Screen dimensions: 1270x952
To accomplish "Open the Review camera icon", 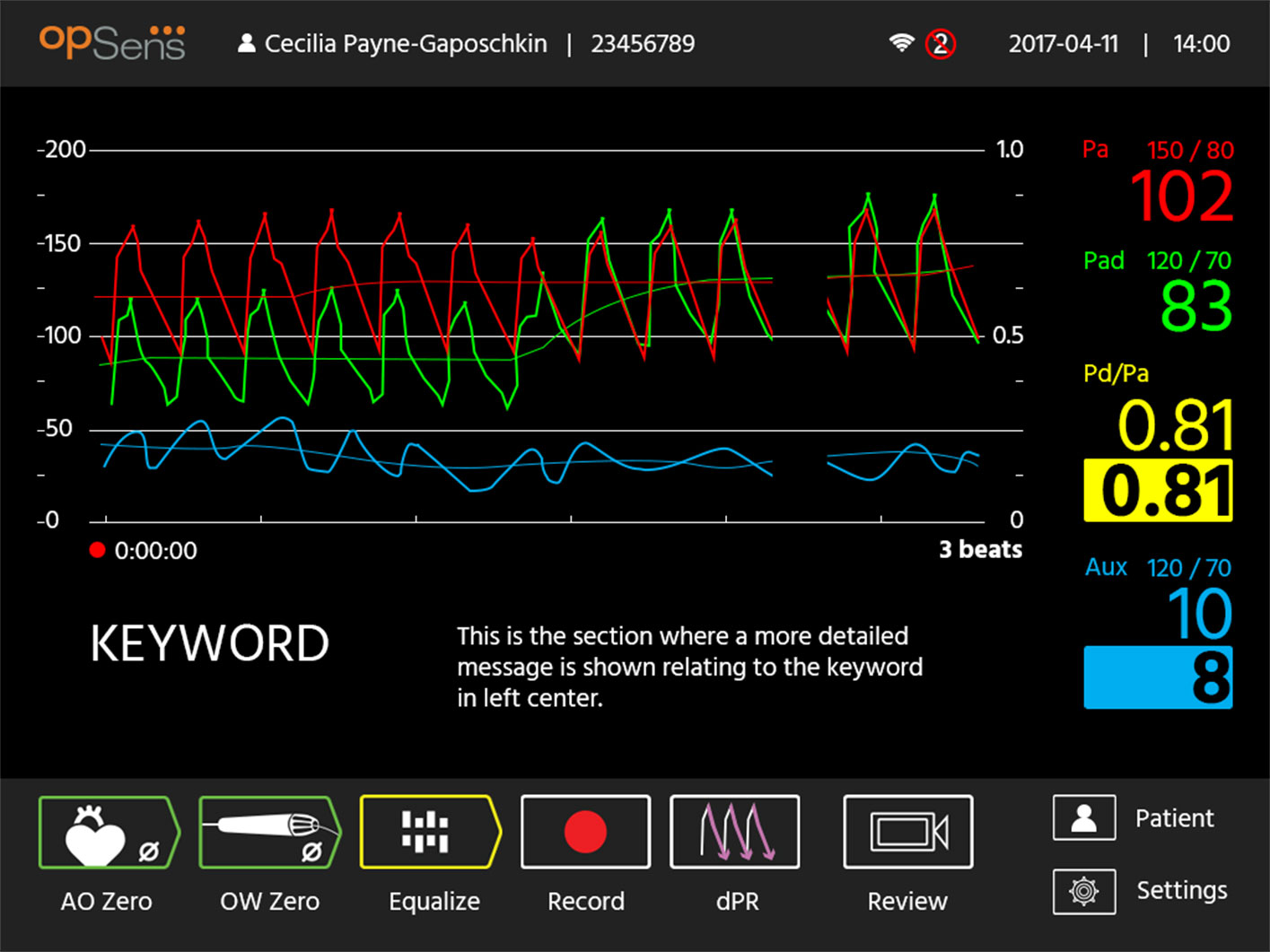I will pyautogui.click(x=908, y=832).
